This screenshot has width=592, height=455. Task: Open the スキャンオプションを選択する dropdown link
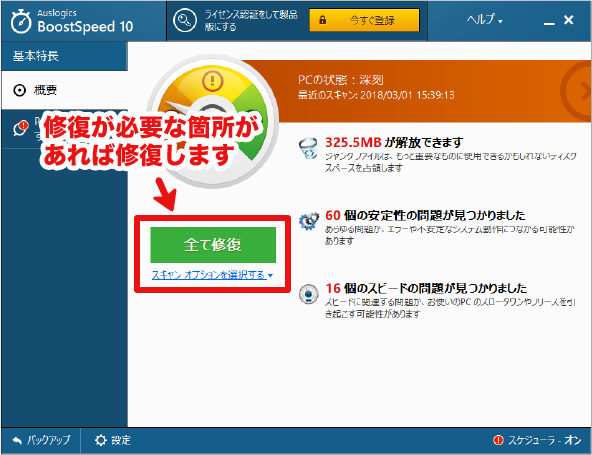tap(212, 275)
